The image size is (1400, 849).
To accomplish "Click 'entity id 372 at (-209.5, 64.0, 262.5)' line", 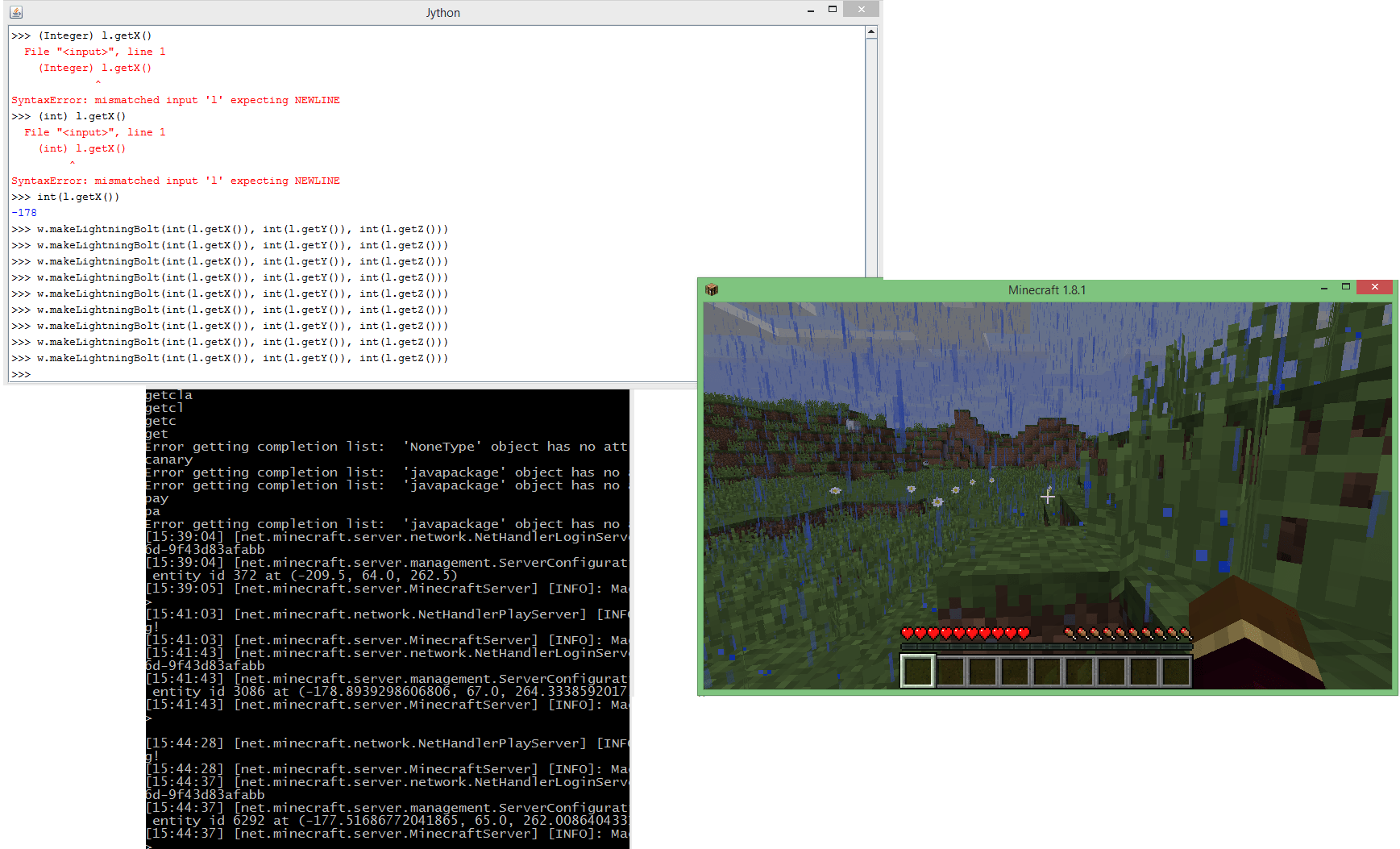I will (305, 576).
